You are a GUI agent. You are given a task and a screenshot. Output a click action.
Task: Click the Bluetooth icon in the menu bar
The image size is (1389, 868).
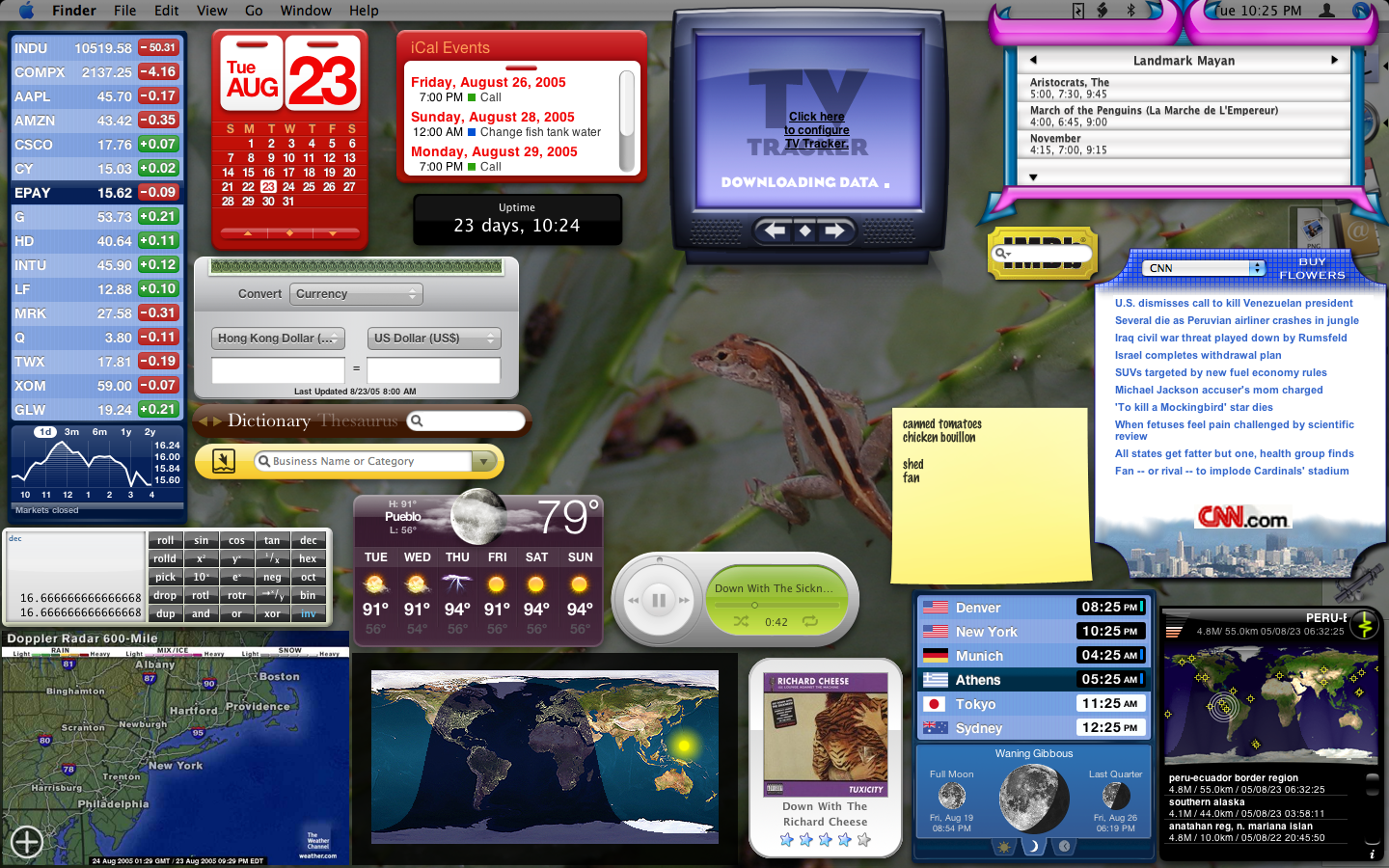point(1131,11)
